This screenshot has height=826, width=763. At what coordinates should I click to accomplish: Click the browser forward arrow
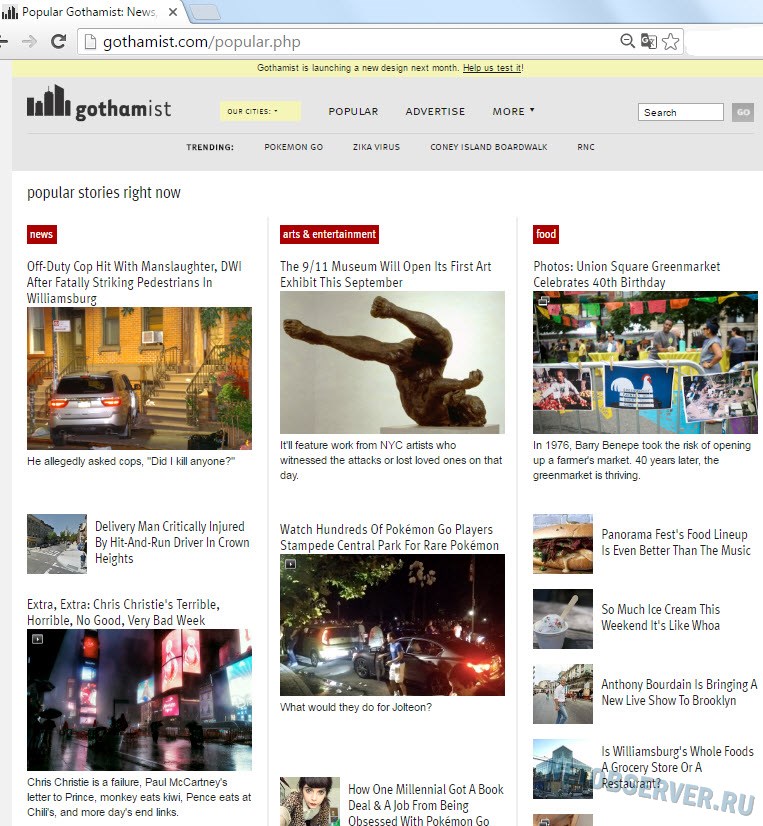[x=30, y=41]
